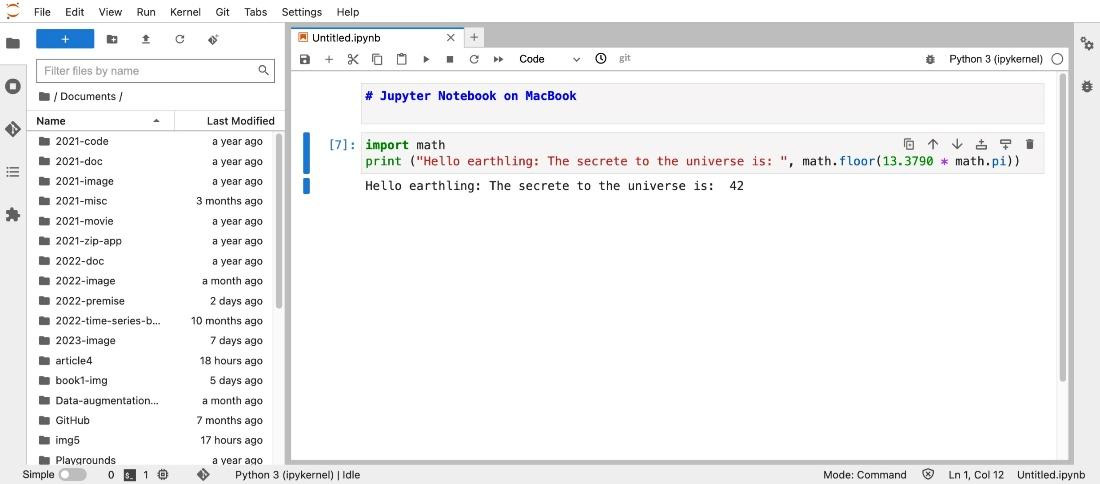Save the notebook using the disk icon

pyautogui.click(x=304, y=60)
